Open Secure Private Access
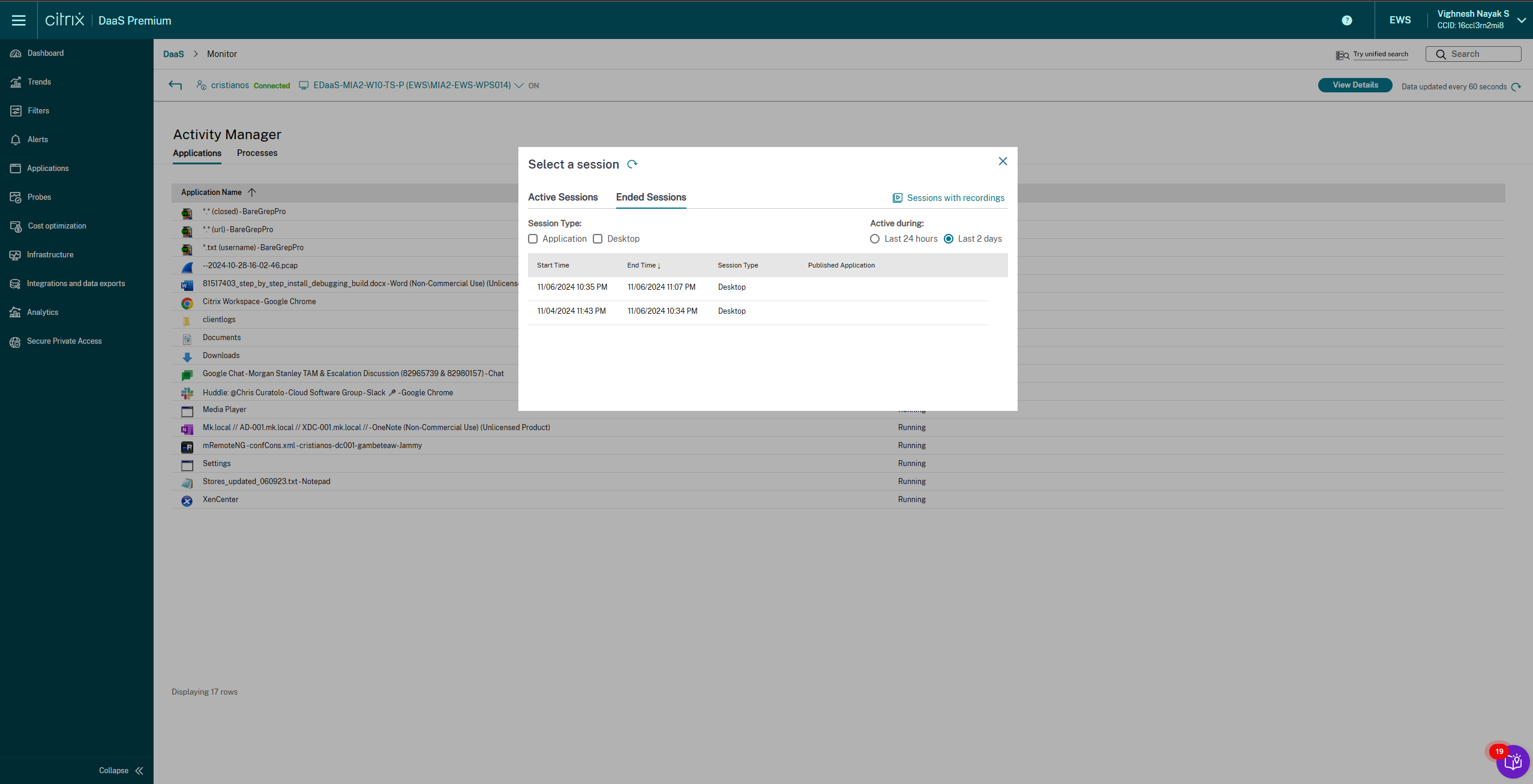Image resolution: width=1533 pixels, height=784 pixels. pos(64,341)
